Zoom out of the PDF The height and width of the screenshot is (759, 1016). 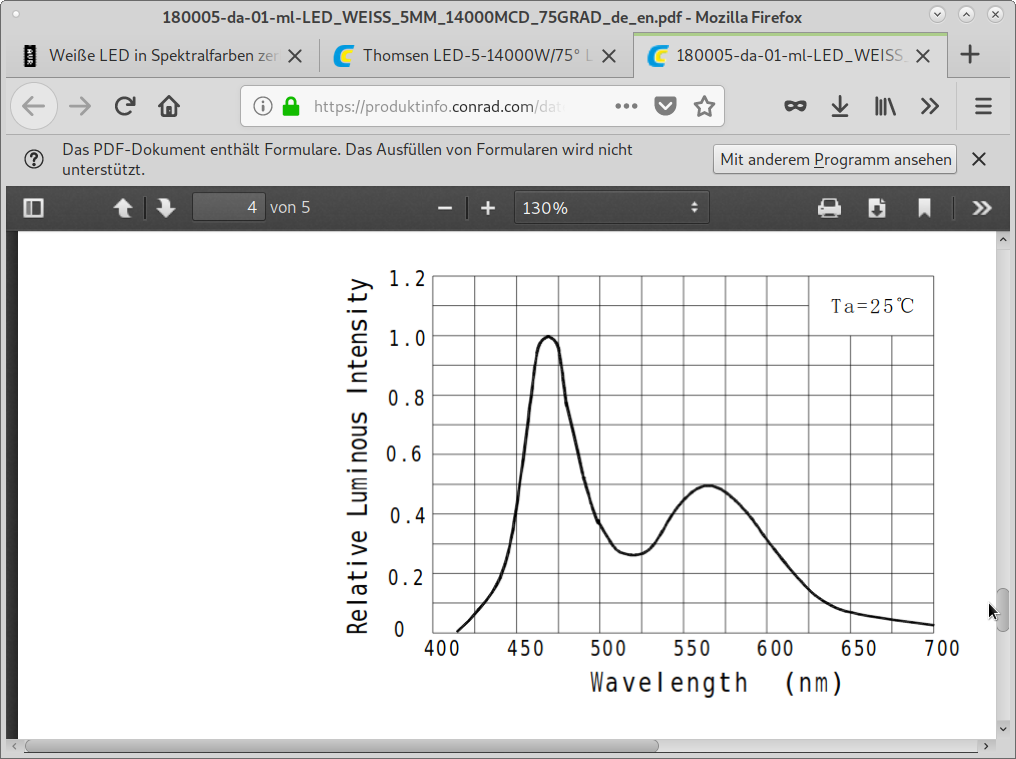point(444,208)
